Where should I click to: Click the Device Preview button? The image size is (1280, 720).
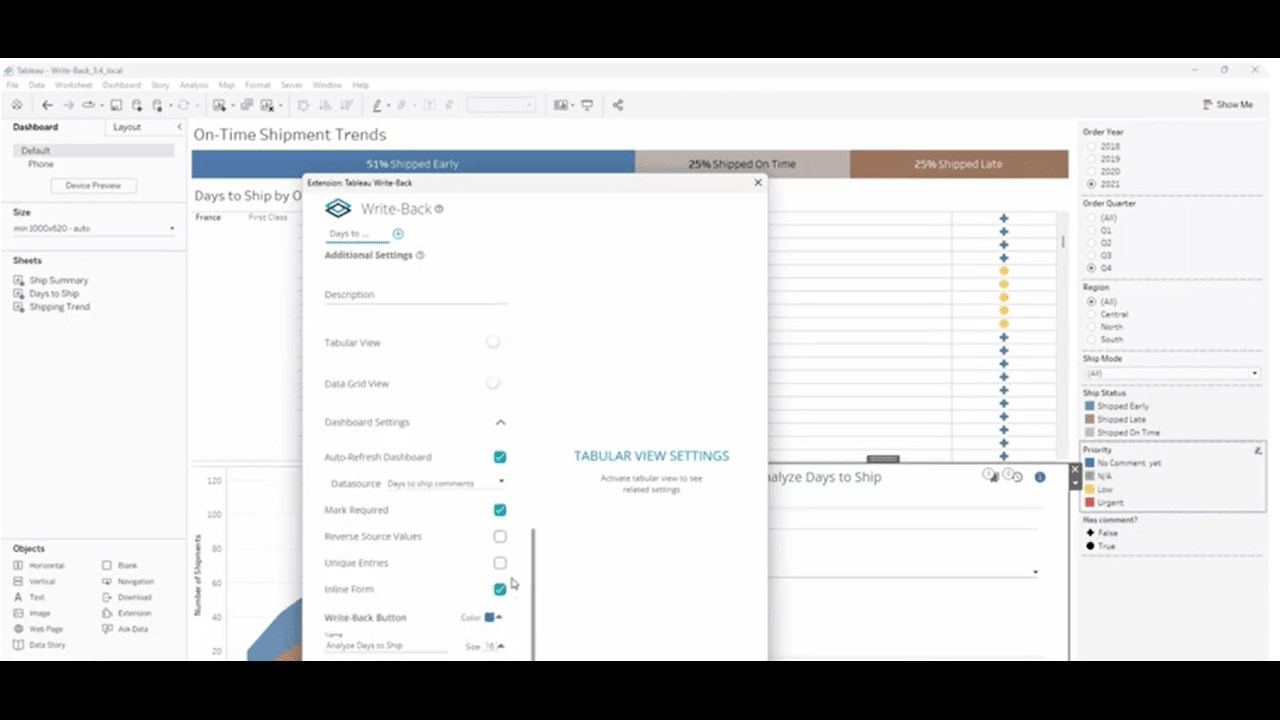[93, 185]
